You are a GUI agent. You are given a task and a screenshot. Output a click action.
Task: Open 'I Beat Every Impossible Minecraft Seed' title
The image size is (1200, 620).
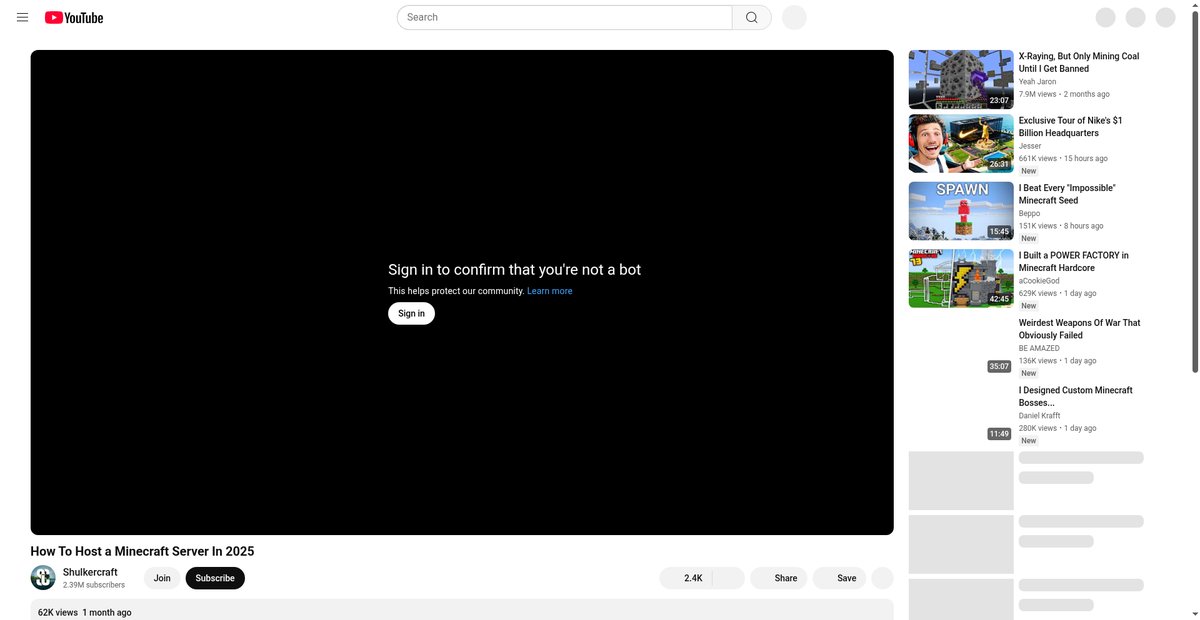[1067, 194]
